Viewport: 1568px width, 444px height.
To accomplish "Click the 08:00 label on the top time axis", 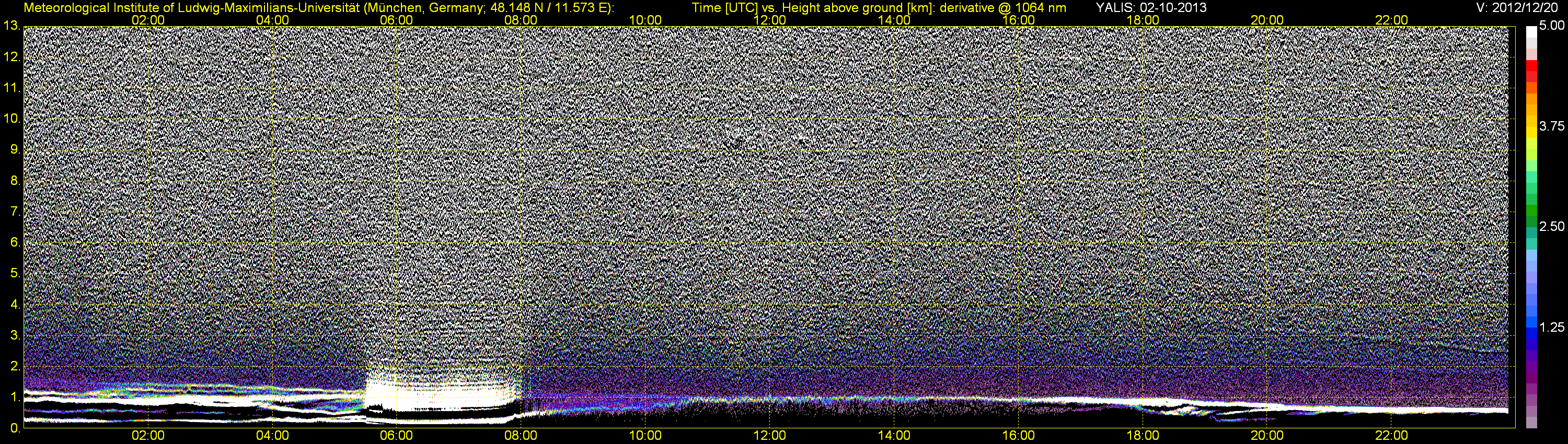I will (x=521, y=20).
